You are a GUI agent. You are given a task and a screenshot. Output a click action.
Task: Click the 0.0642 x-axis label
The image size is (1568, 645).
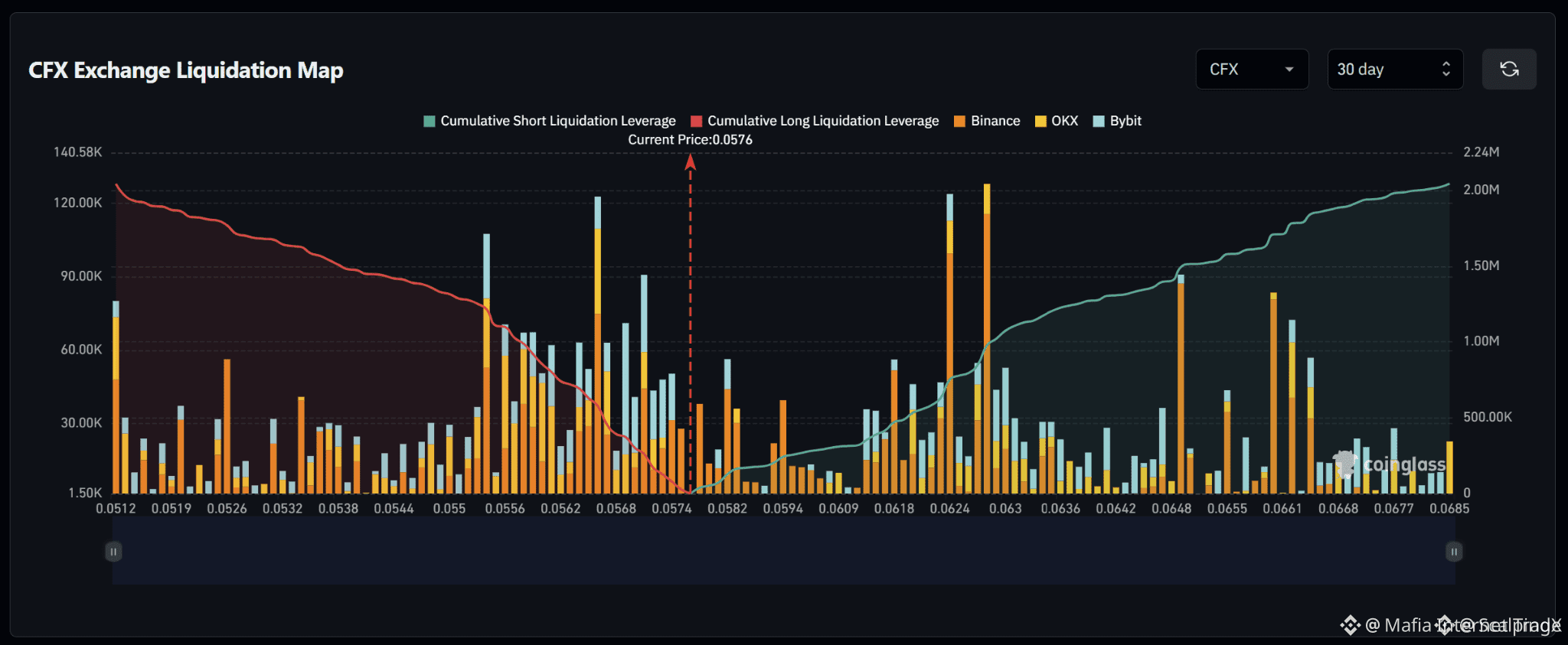point(1116,509)
